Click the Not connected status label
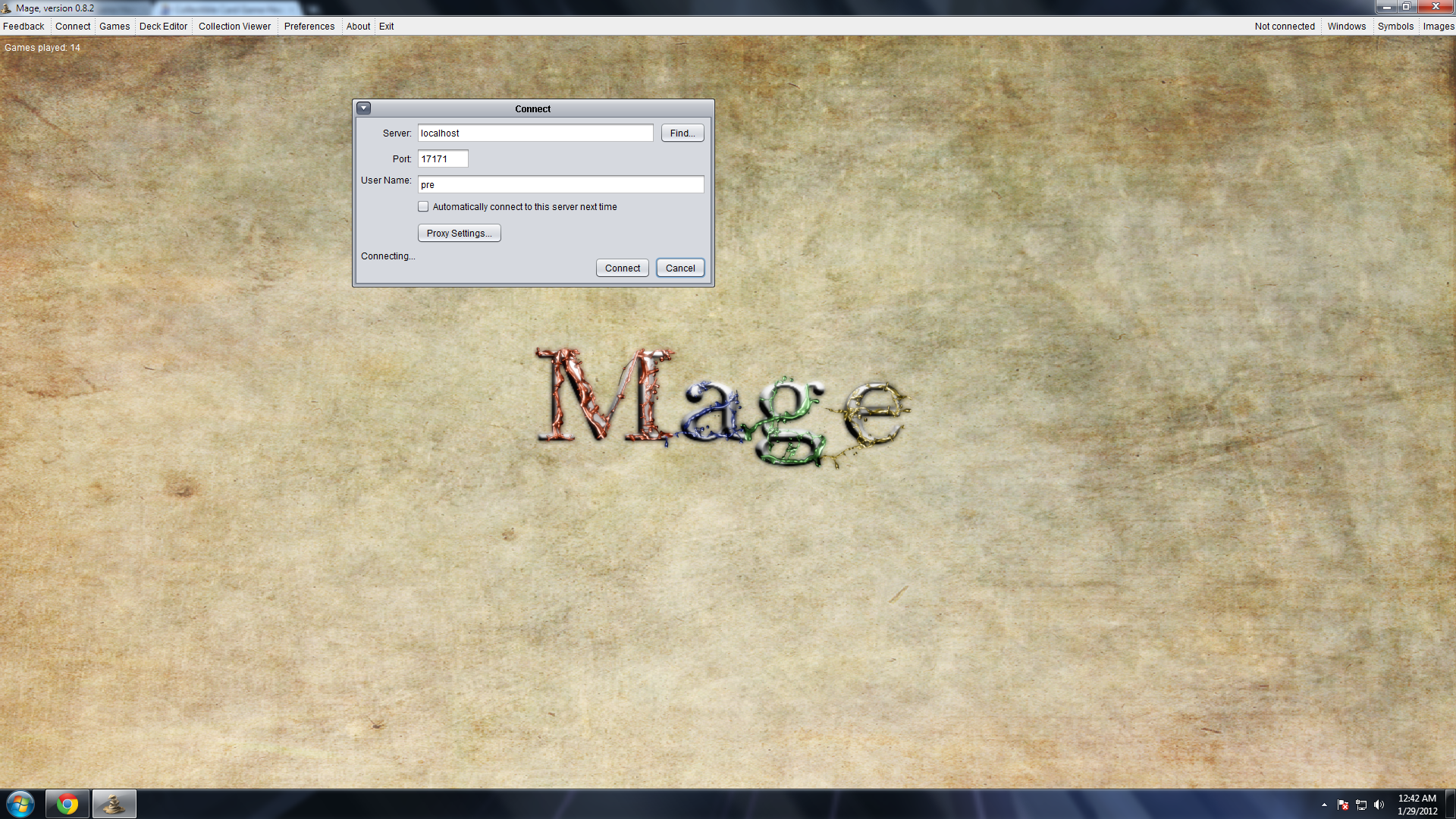 1285,26
